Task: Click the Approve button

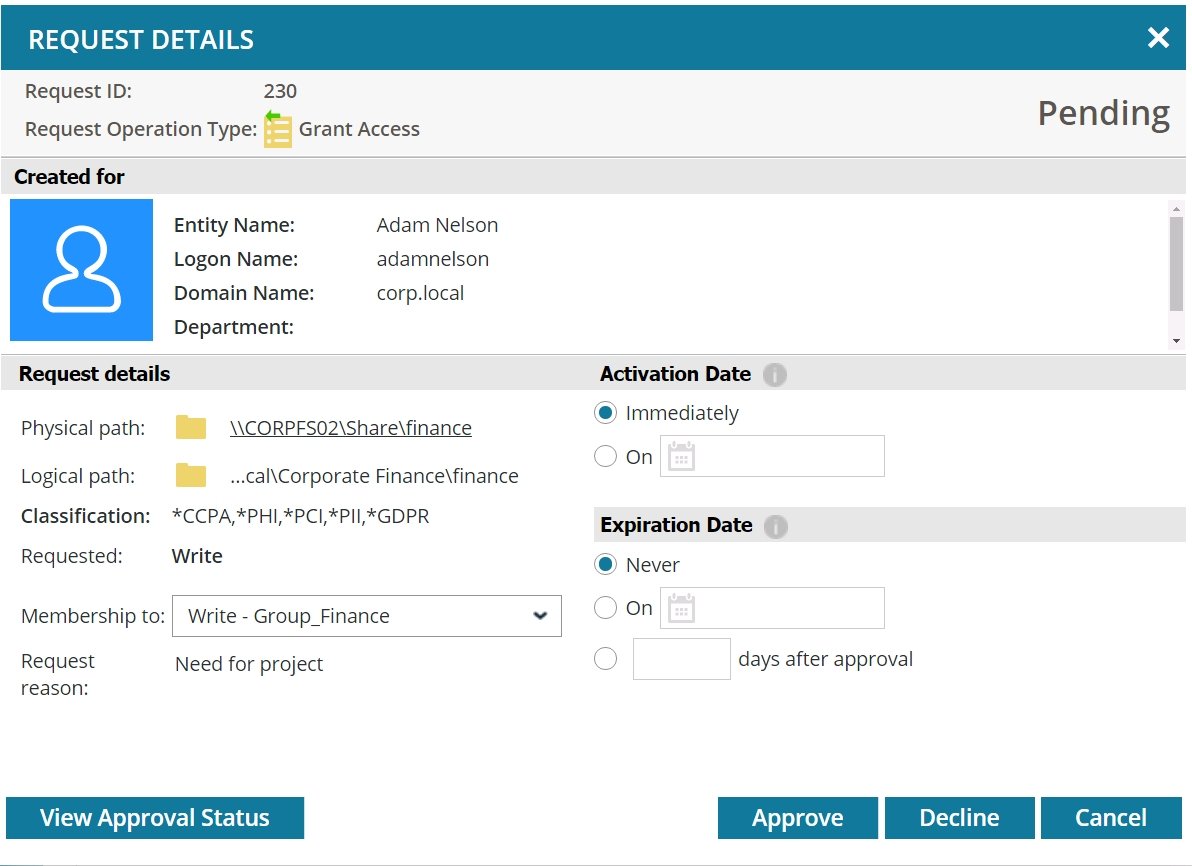Action: click(797, 817)
